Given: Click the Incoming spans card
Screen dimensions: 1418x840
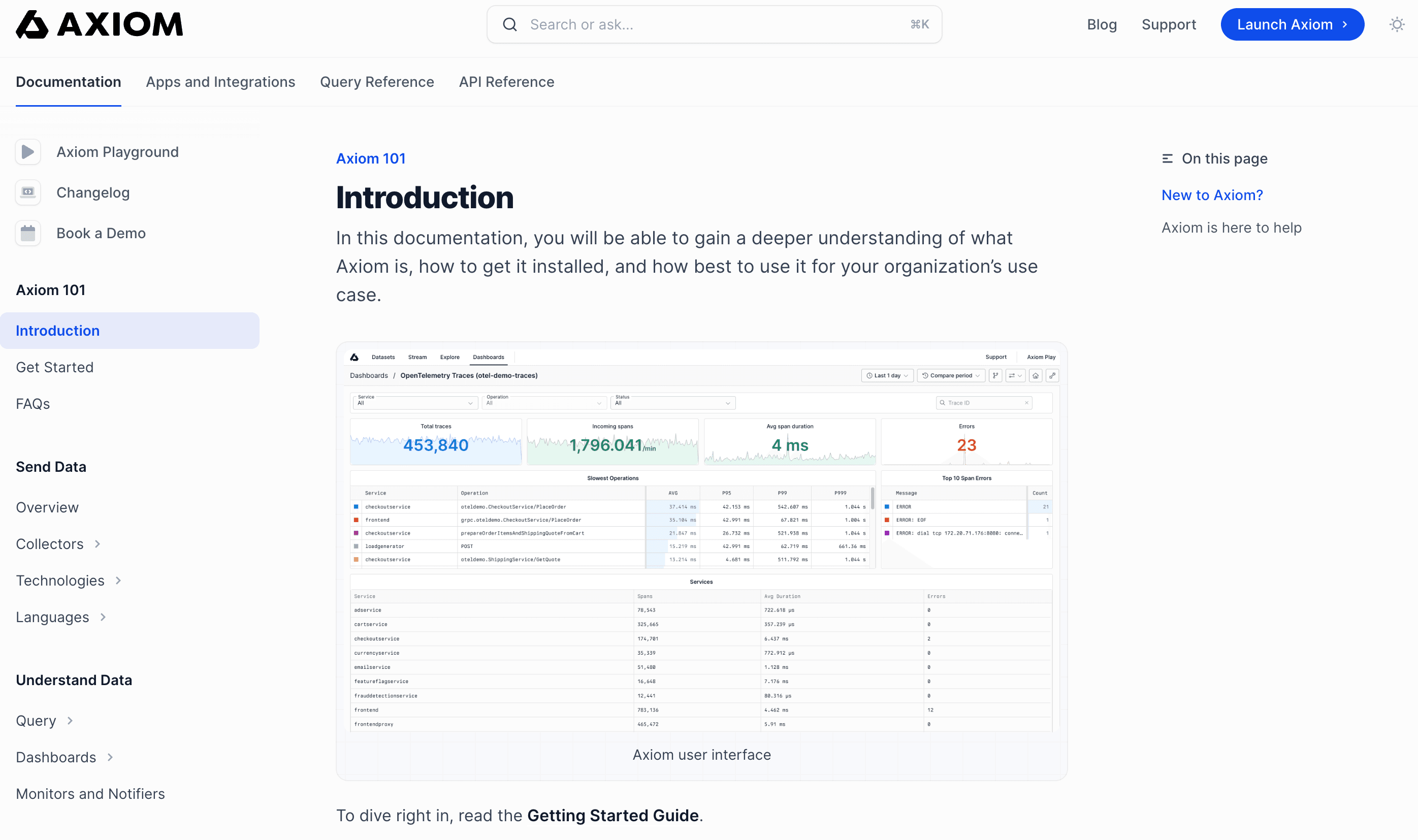Looking at the screenshot, I should [x=613, y=441].
